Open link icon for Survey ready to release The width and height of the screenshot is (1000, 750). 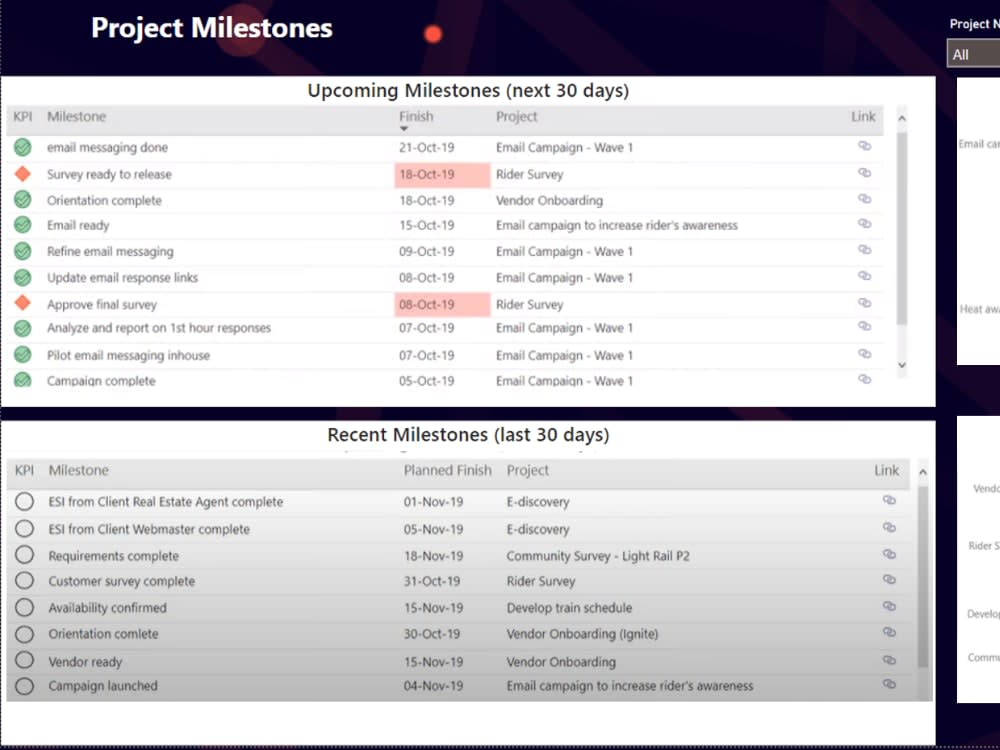click(x=864, y=173)
